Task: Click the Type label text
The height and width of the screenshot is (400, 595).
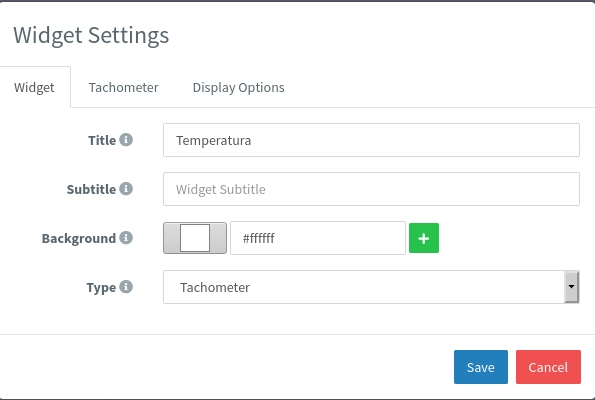Action: coord(101,287)
